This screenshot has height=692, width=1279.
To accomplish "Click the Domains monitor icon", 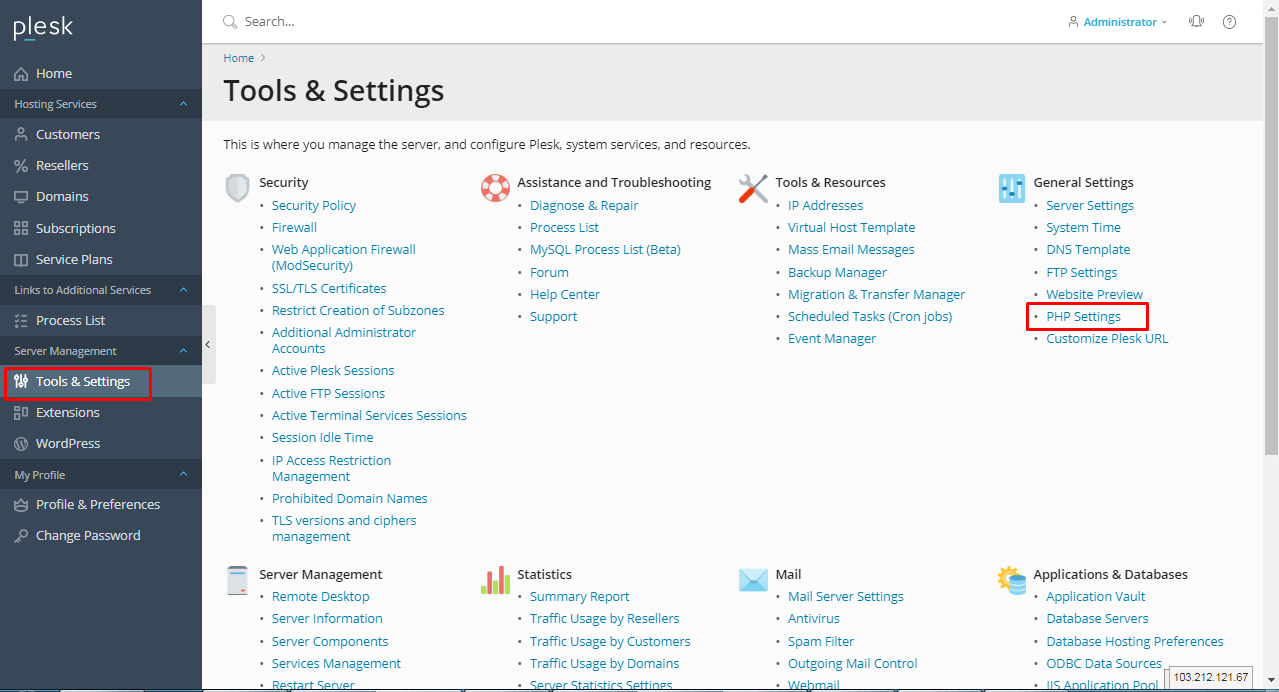I will pos(21,197).
